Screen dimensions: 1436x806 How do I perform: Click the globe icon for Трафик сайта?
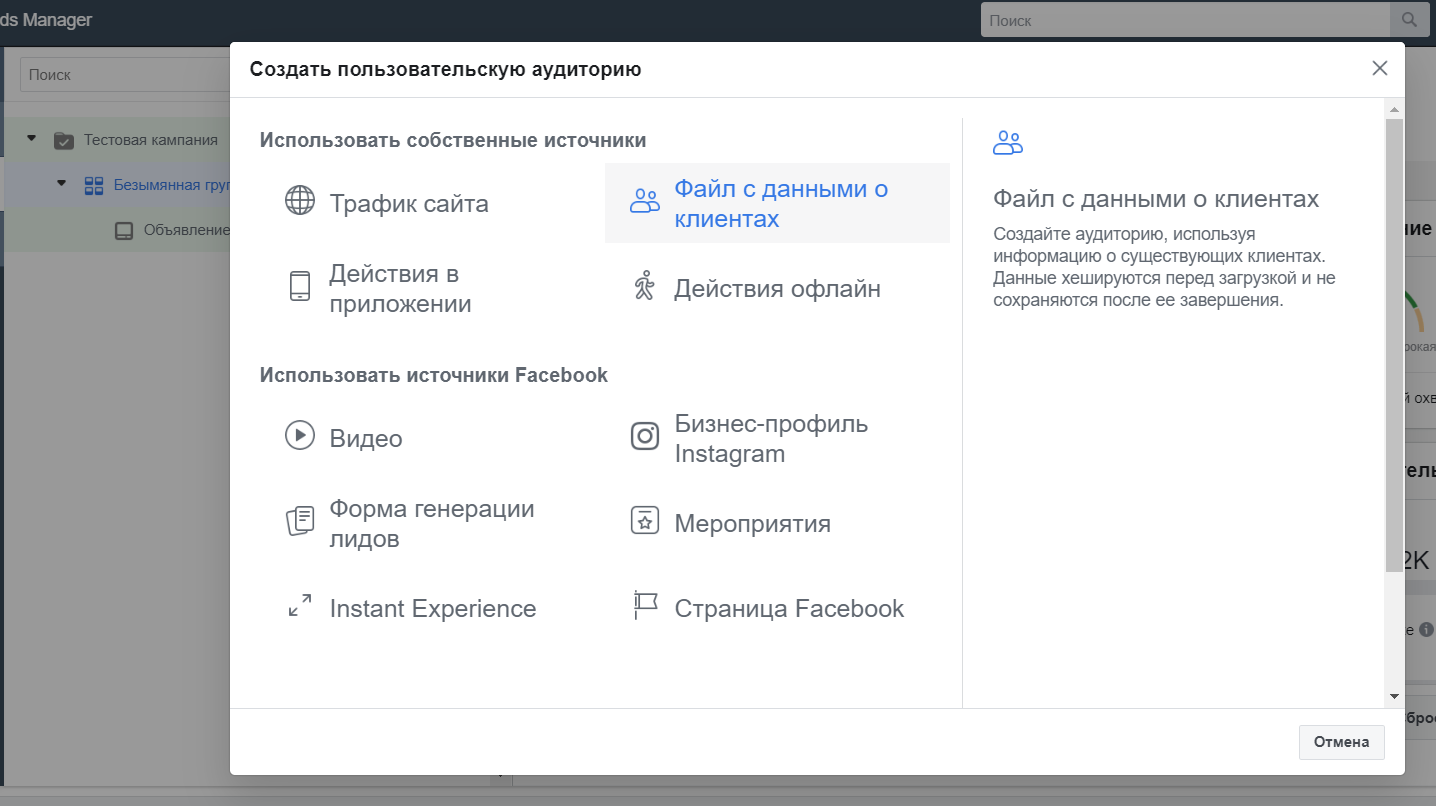[x=300, y=202]
